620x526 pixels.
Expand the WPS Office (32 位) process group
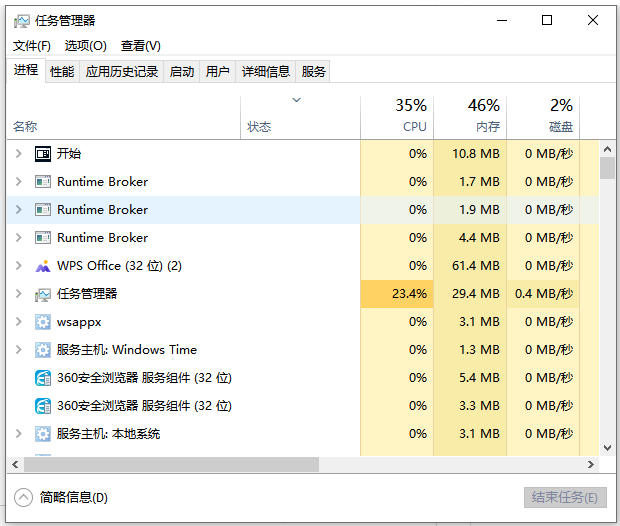coord(18,266)
